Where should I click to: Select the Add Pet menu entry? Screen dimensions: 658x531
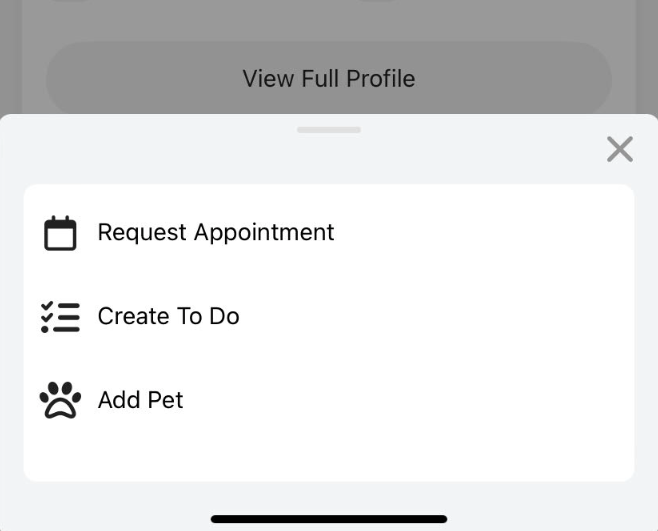pos(329,400)
